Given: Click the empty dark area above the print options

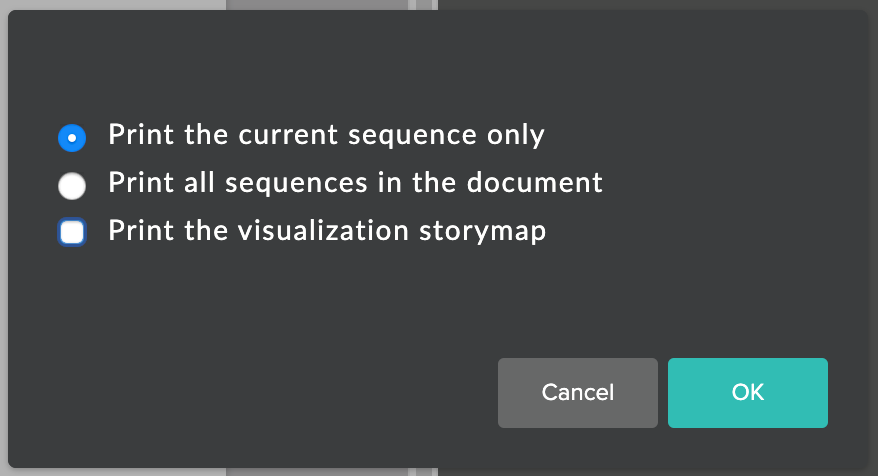Looking at the screenshot, I should (x=437, y=62).
